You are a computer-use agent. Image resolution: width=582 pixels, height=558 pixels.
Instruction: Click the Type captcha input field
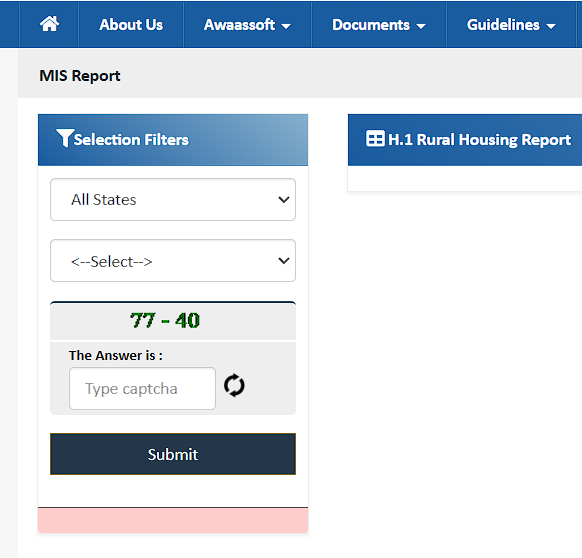coord(143,389)
